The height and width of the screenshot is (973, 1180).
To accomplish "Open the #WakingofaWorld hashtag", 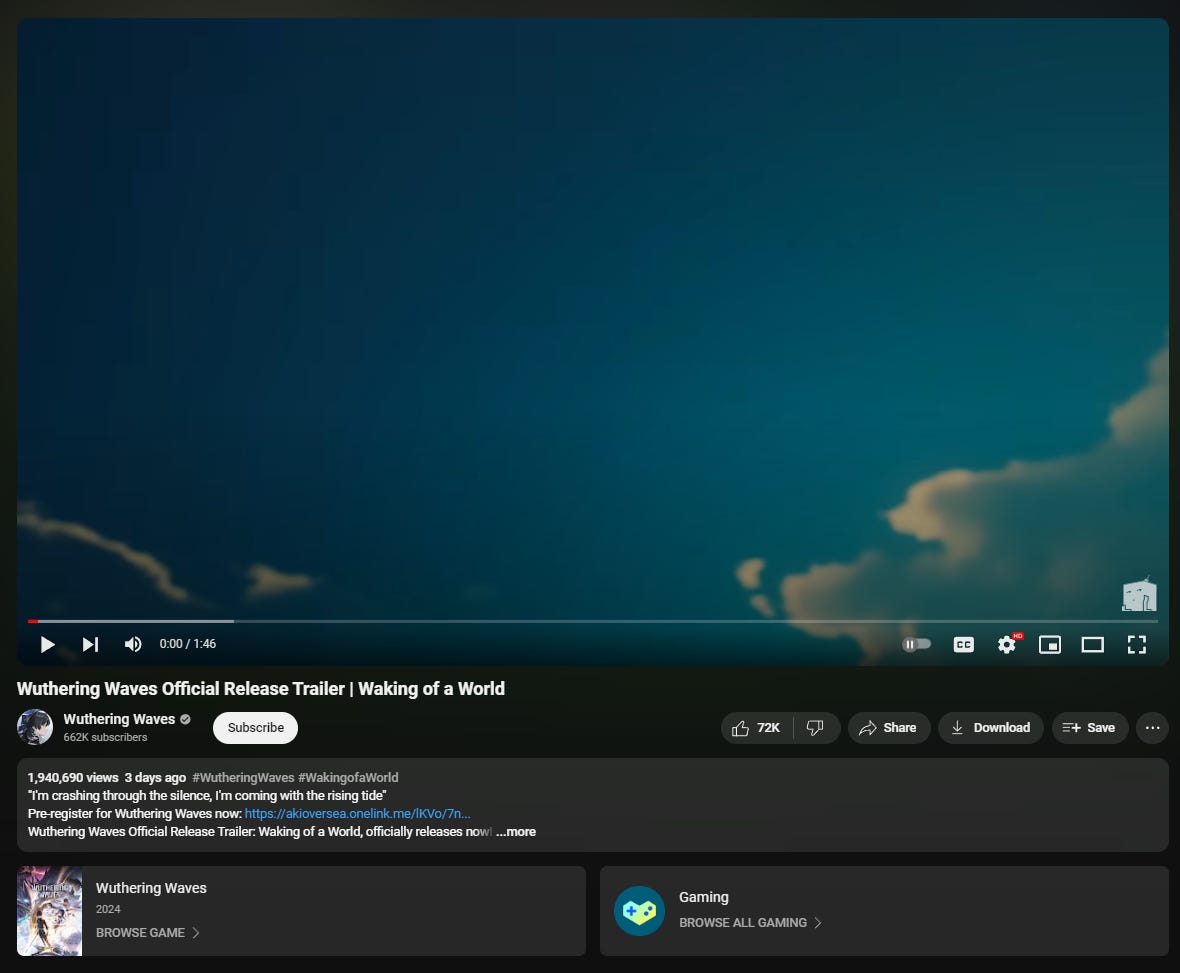I will click(348, 777).
